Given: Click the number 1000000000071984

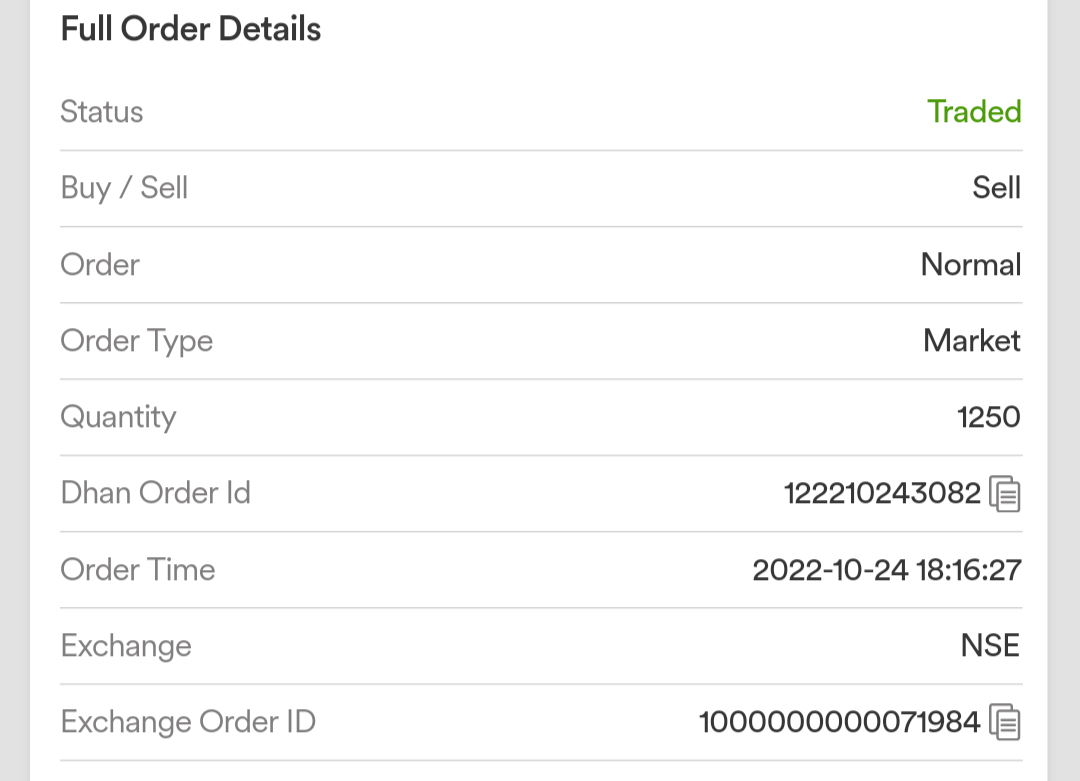Looking at the screenshot, I should 839,722.
